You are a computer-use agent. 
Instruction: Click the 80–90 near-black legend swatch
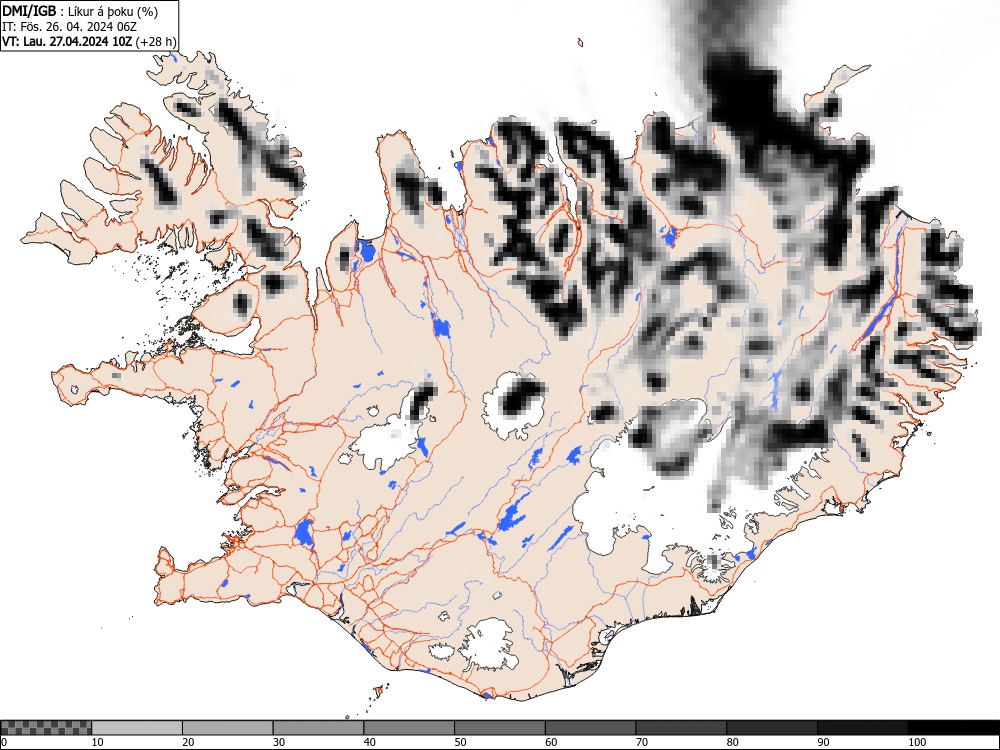772,728
